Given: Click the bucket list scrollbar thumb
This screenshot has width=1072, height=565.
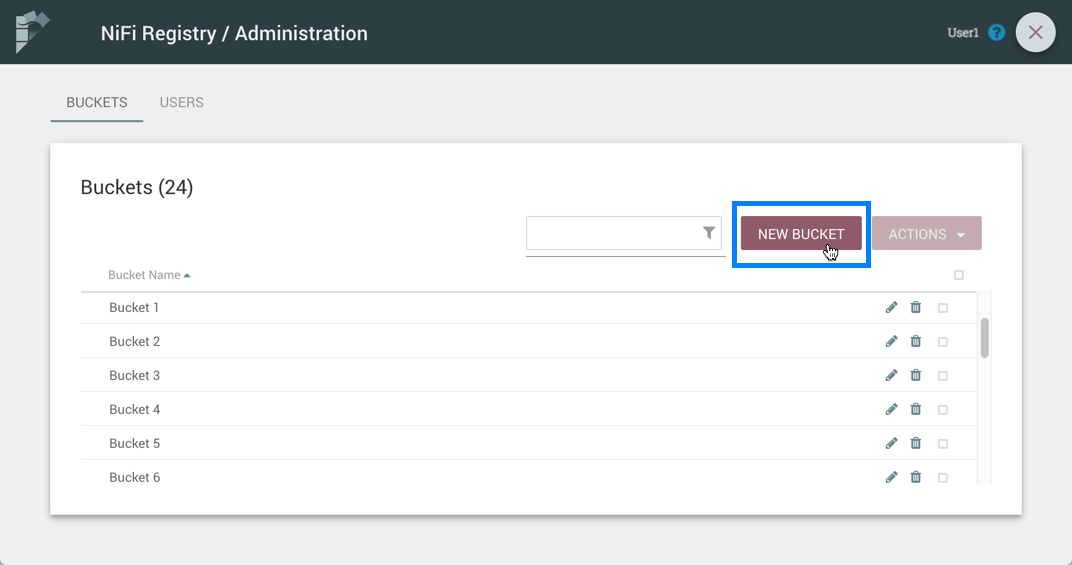Looking at the screenshot, I should [984, 338].
